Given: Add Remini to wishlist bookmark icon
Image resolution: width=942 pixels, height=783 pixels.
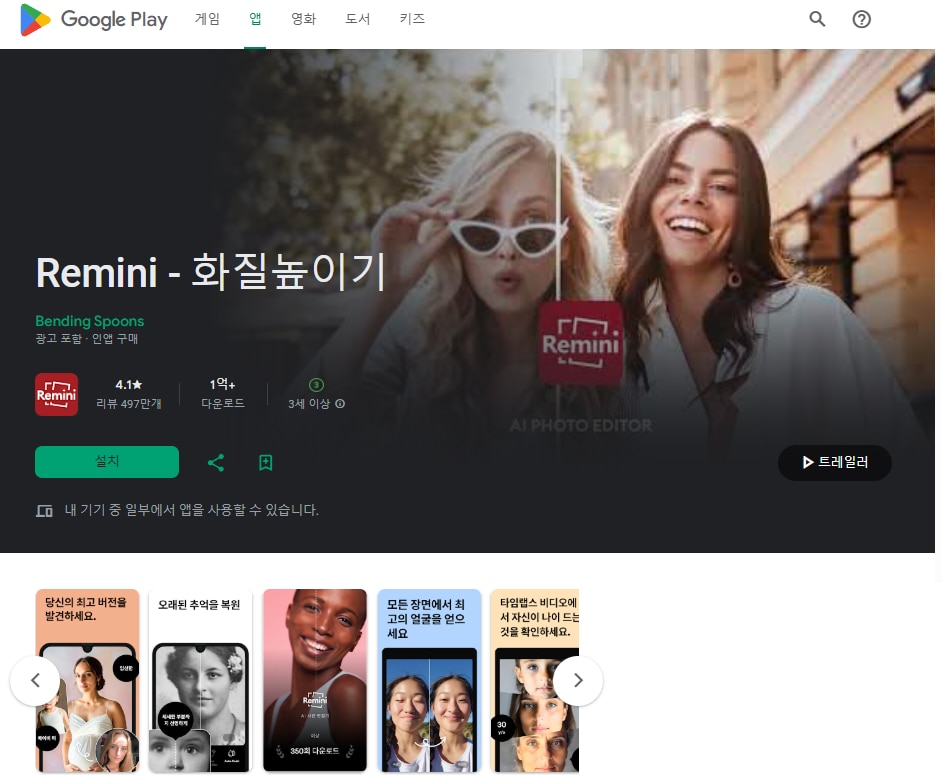Looking at the screenshot, I should 266,462.
